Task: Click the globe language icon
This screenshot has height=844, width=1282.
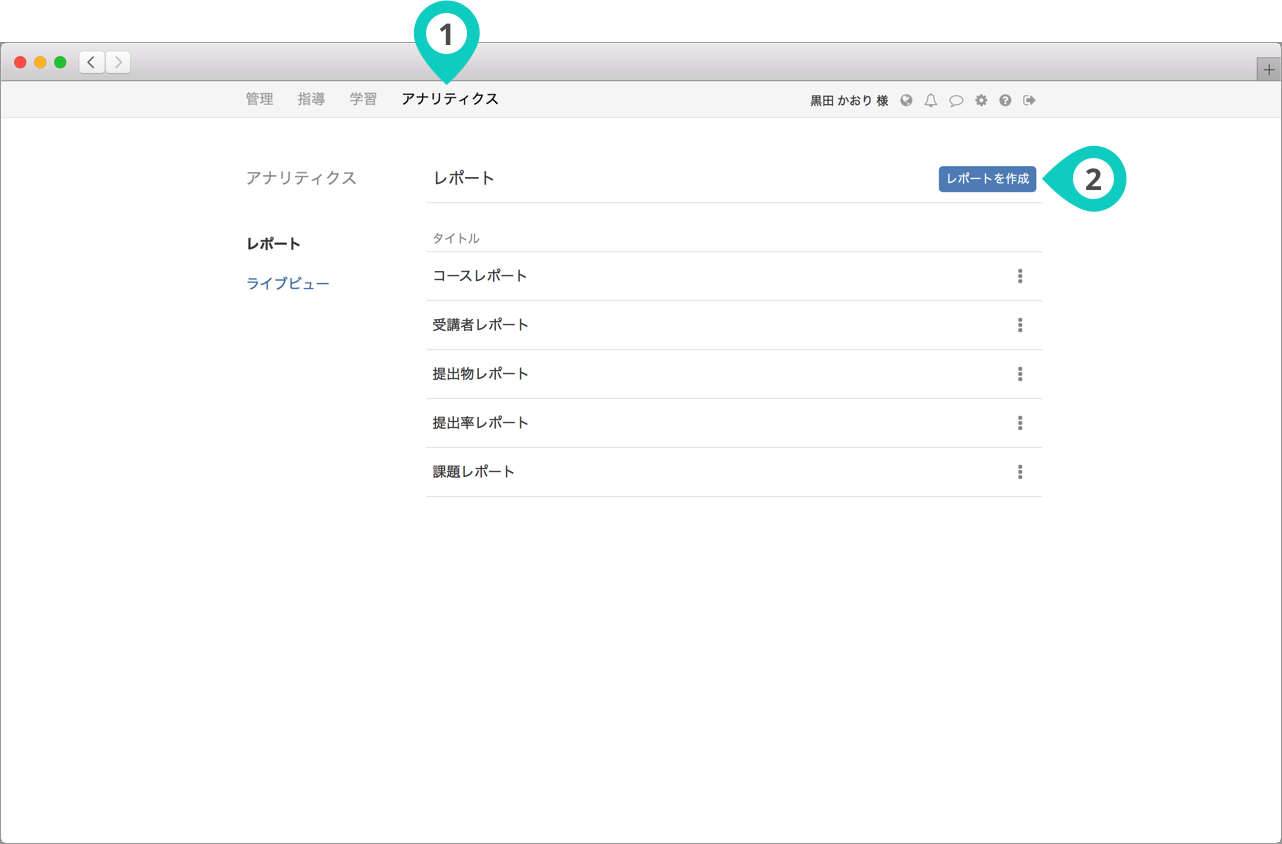Action: 906,100
